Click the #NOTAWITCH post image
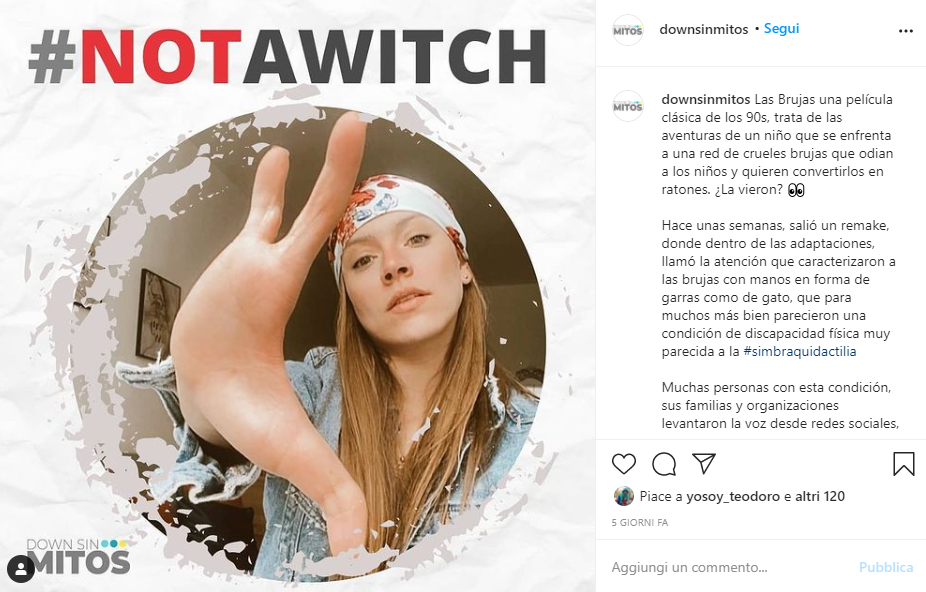 298,296
